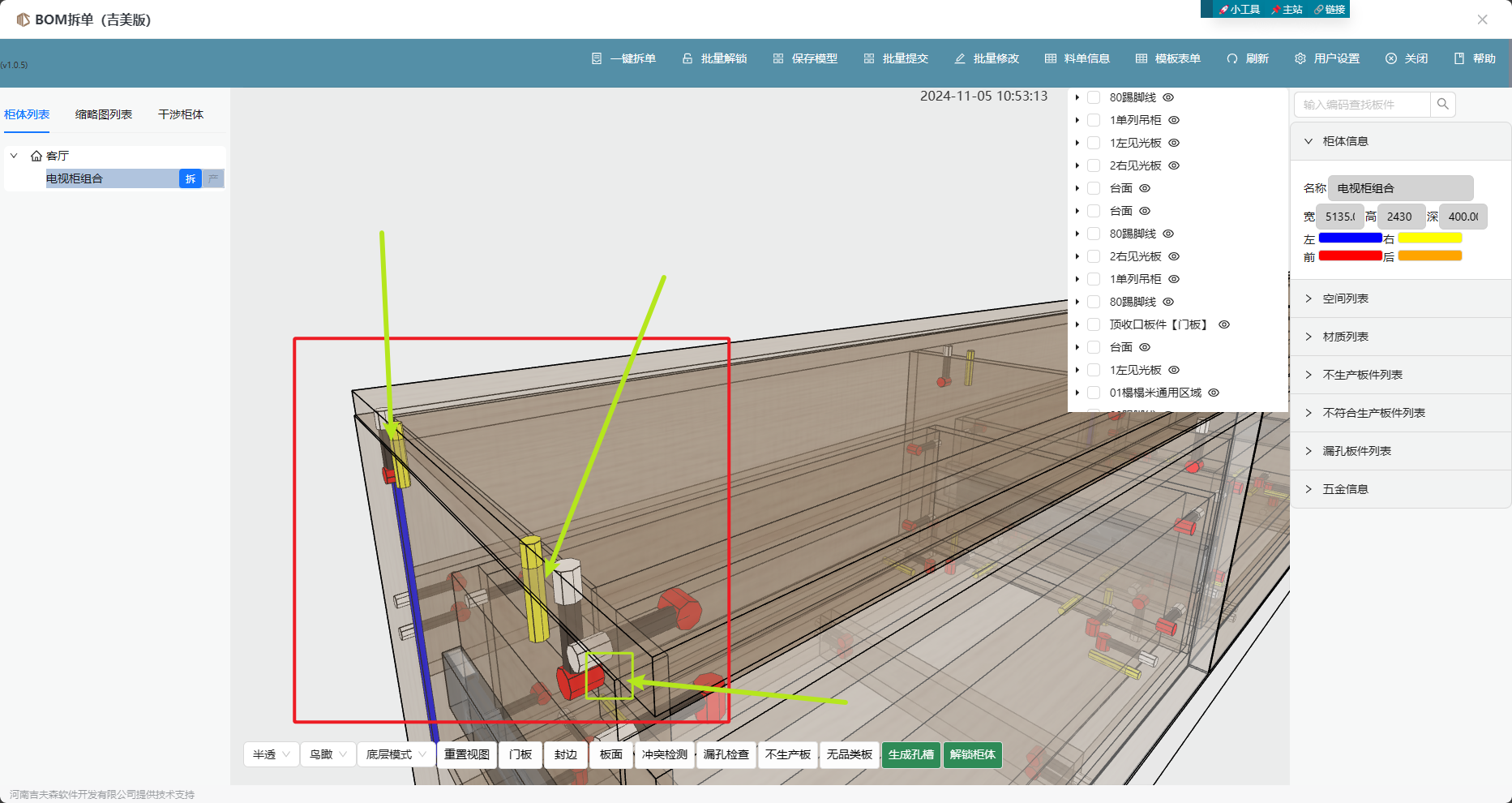The width and height of the screenshot is (1512, 803).
Task: Open the 帮助 help icon
Action: coord(1459,58)
